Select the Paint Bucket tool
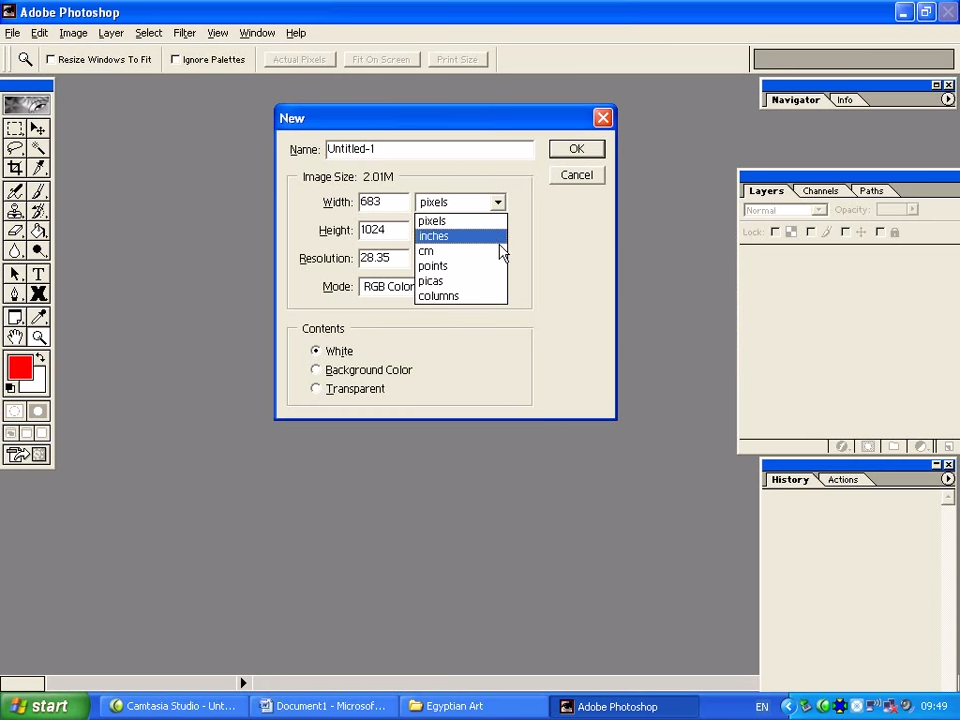This screenshot has height=720, width=960. click(x=38, y=231)
